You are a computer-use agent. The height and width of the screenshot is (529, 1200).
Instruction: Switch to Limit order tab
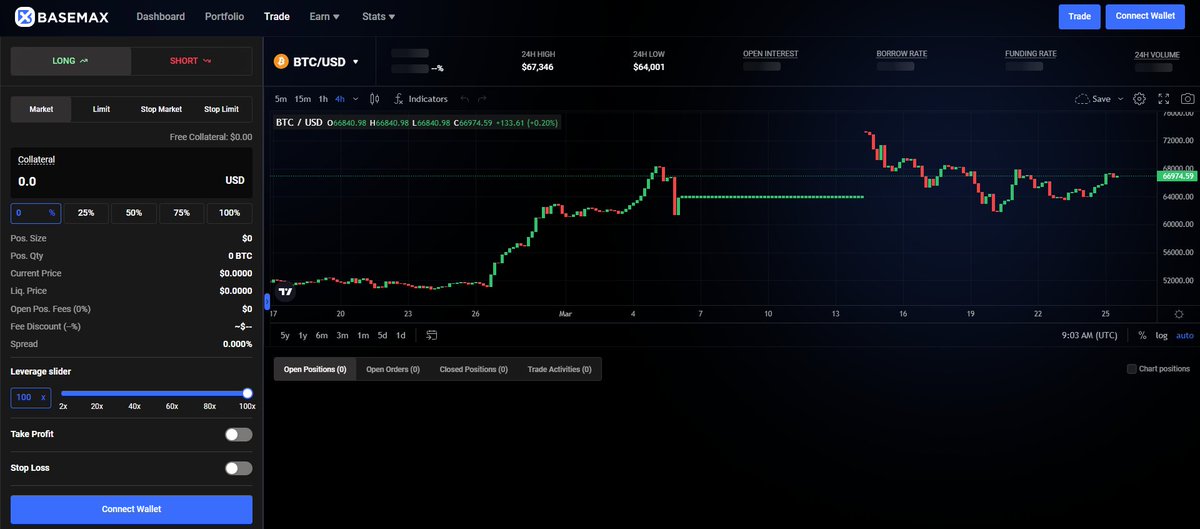click(x=101, y=109)
